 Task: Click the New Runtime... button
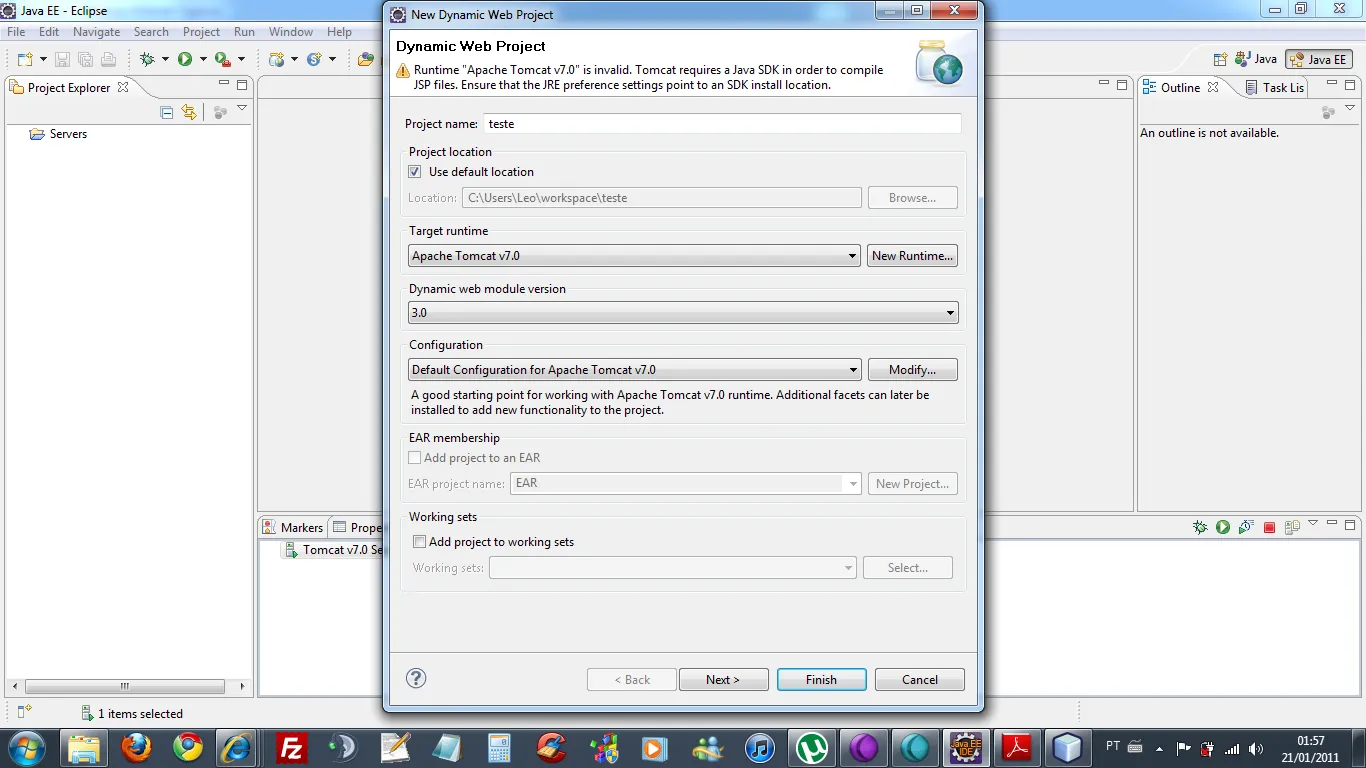(912, 256)
